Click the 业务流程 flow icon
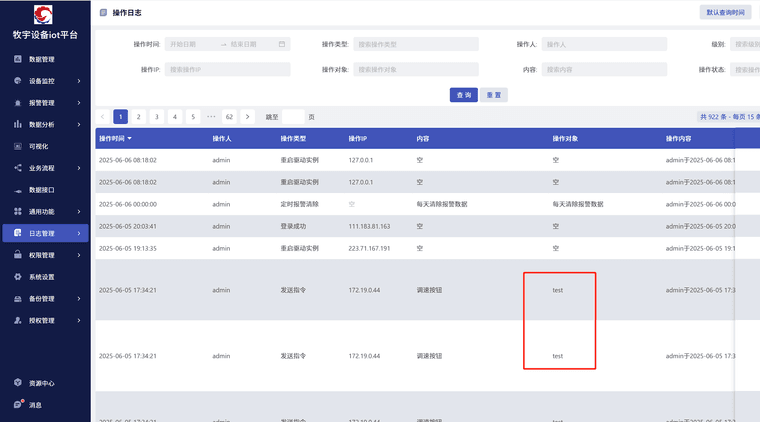 pyautogui.click(x=17, y=168)
